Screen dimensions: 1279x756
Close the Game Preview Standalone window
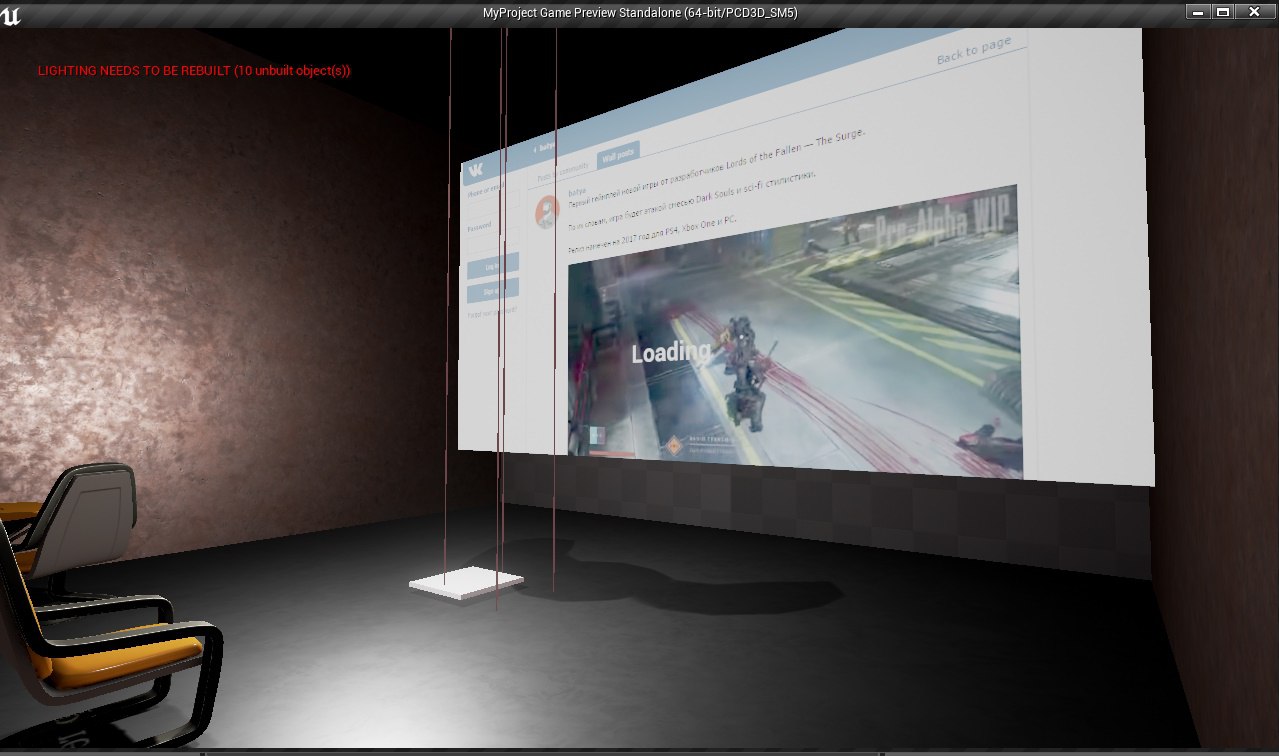point(1254,12)
